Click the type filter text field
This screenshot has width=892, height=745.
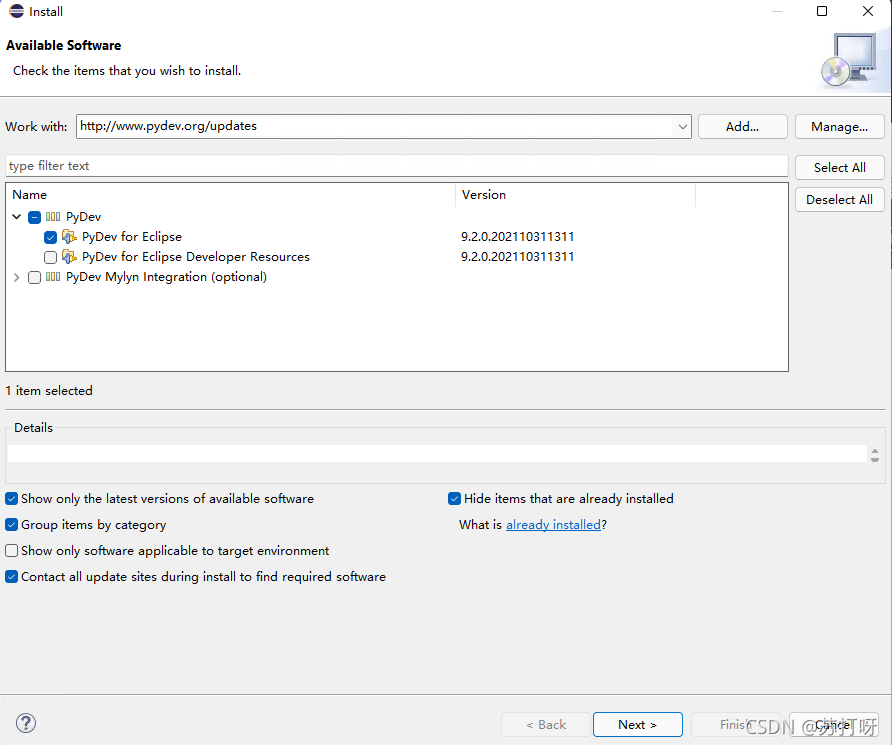pyautogui.click(x=397, y=165)
